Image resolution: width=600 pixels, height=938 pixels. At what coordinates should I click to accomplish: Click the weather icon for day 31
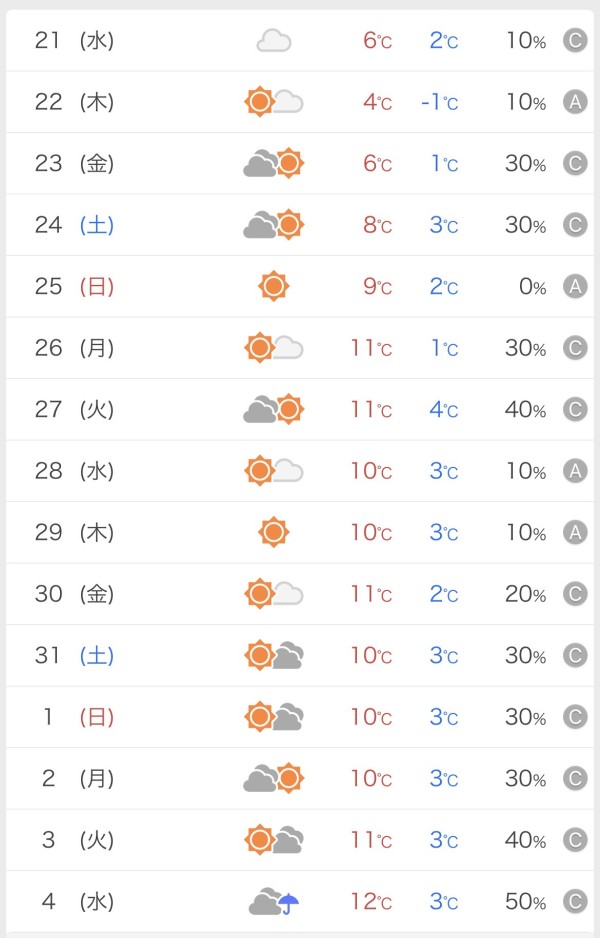point(273,656)
